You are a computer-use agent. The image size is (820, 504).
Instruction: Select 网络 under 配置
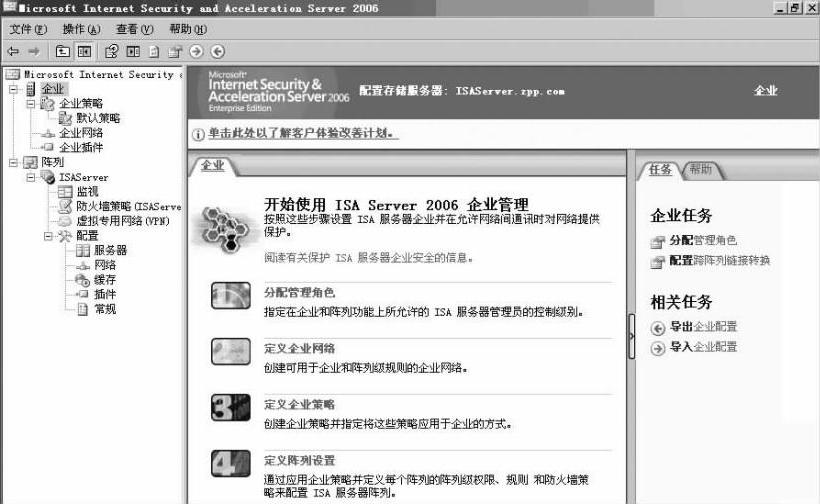(105, 265)
